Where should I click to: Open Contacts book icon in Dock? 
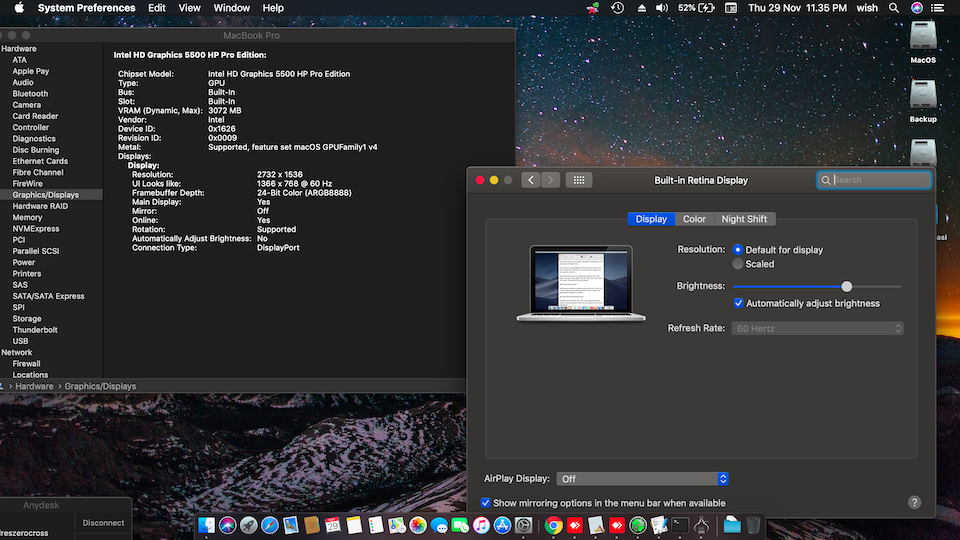click(312, 525)
